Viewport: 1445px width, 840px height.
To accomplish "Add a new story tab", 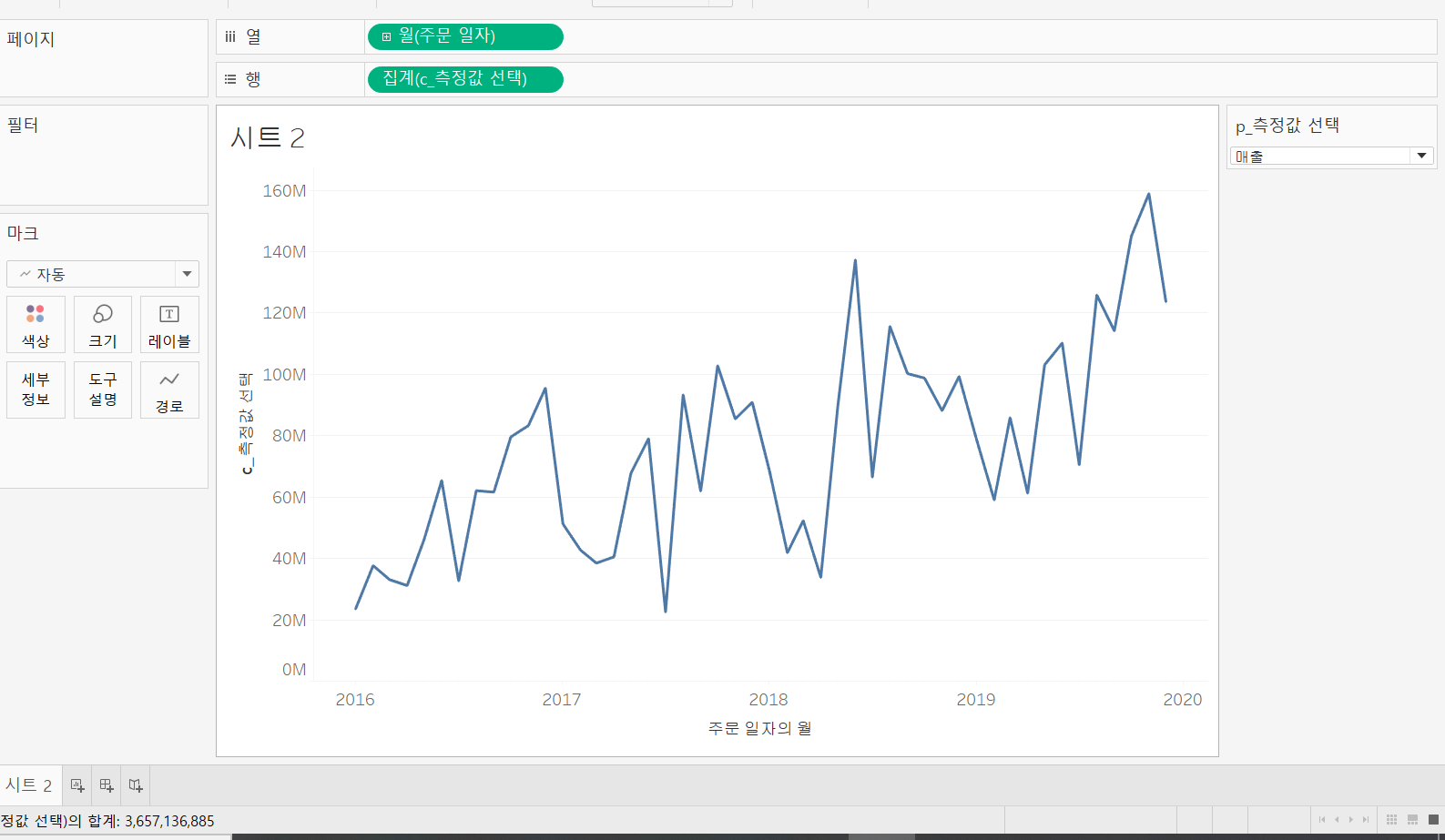I will point(136,785).
